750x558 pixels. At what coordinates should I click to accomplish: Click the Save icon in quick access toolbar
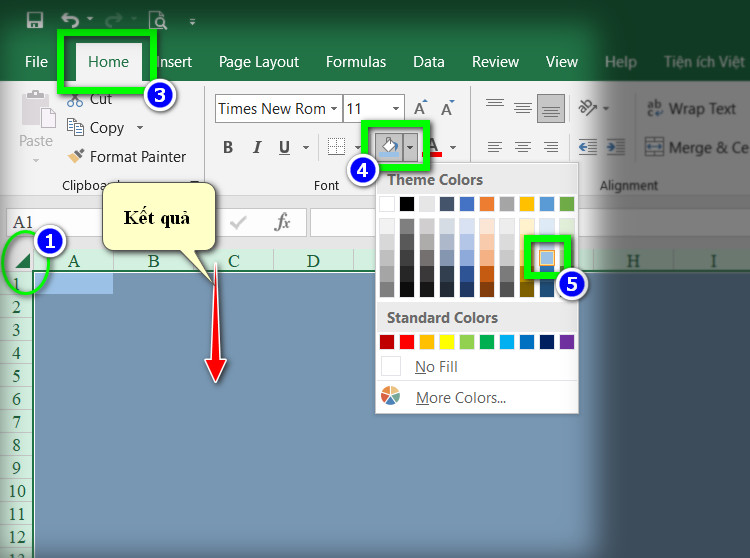[x=34, y=20]
